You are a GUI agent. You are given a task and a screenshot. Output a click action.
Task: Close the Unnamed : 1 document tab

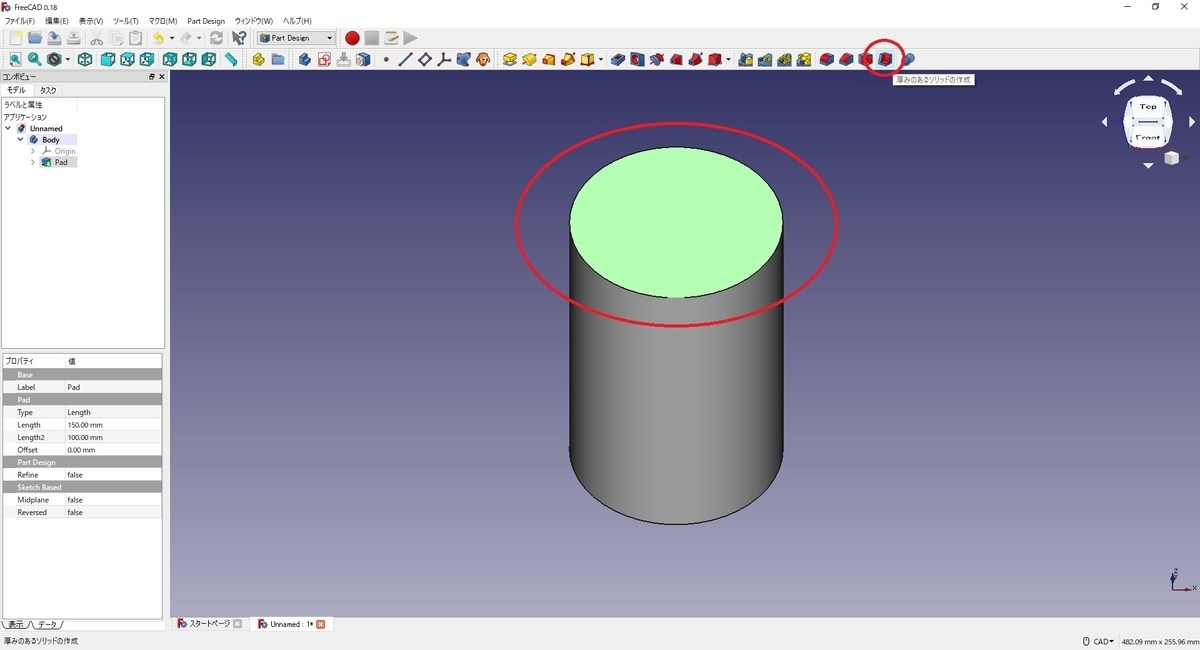pos(321,624)
